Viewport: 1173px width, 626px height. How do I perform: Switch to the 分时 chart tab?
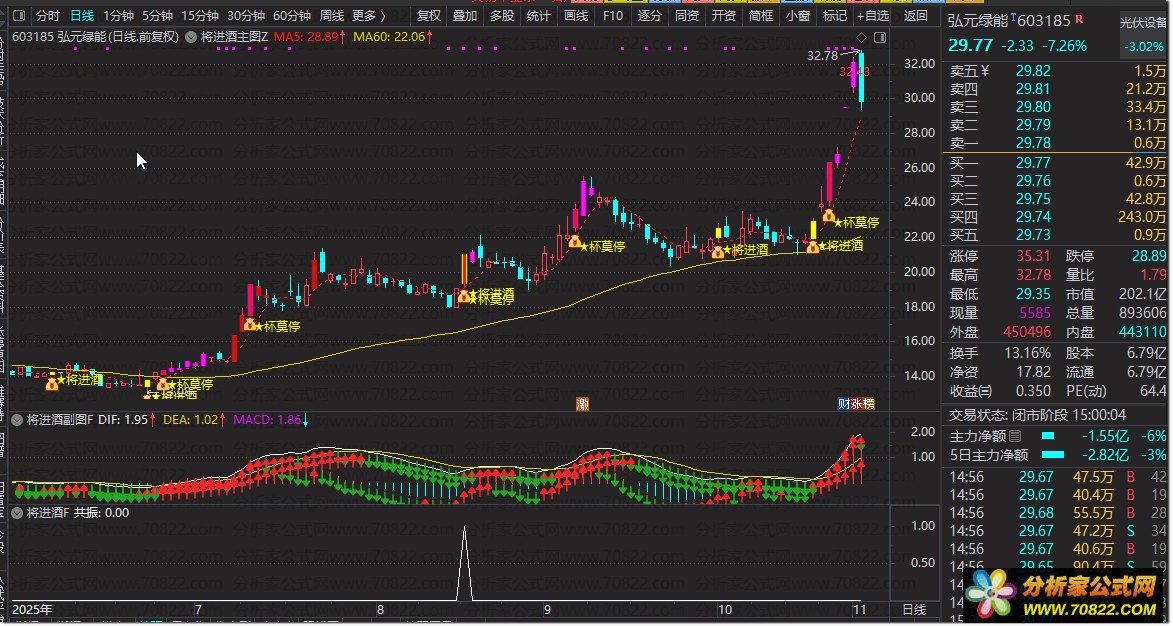48,15
